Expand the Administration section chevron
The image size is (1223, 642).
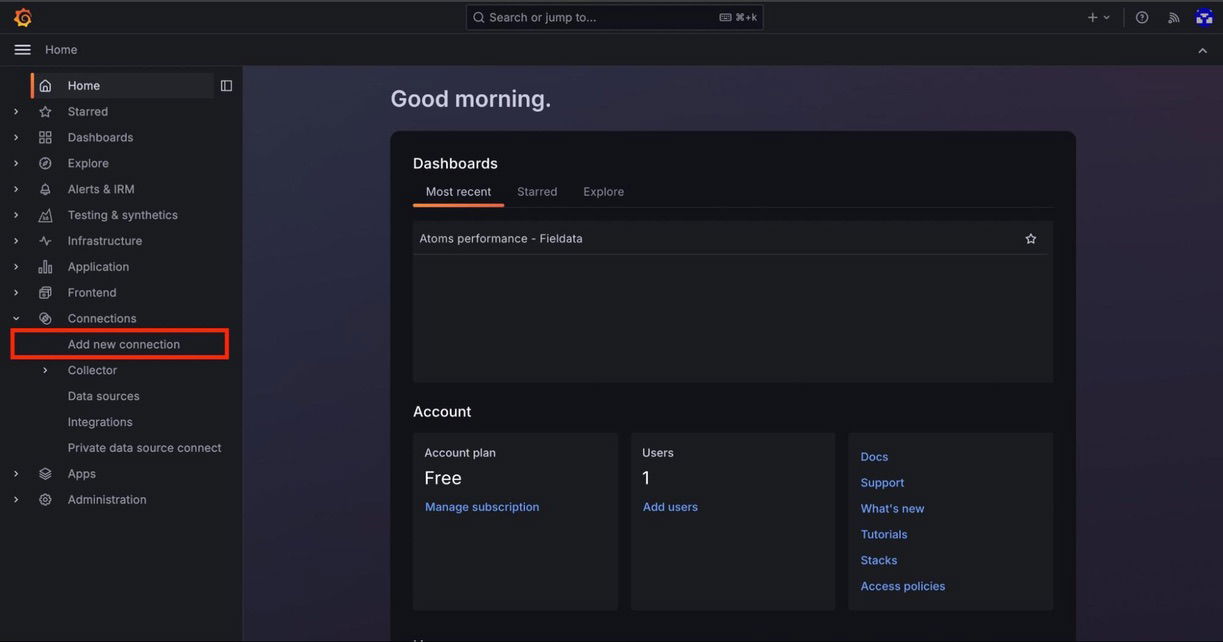pyautogui.click(x=16, y=500)
